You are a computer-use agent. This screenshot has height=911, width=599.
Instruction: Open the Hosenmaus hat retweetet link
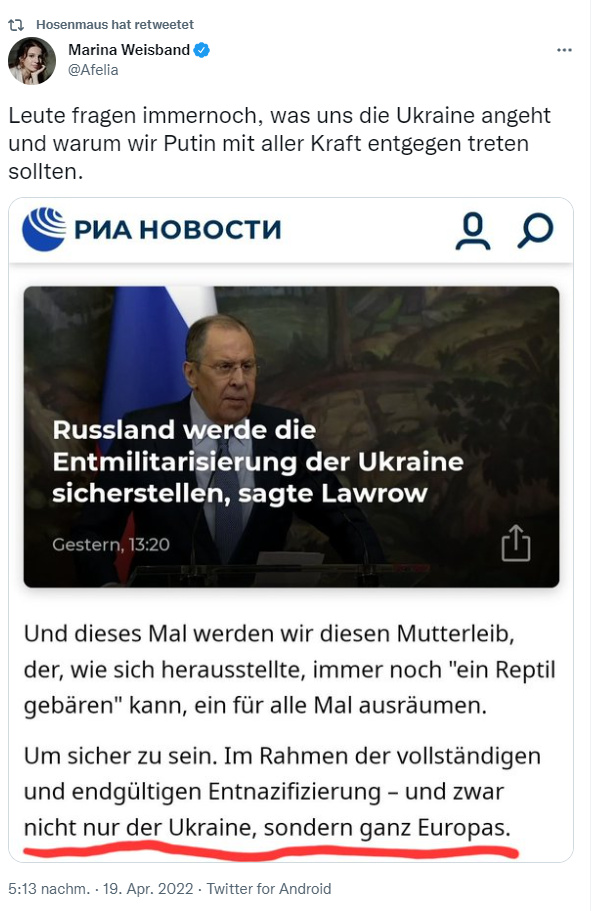pos(115,25)
